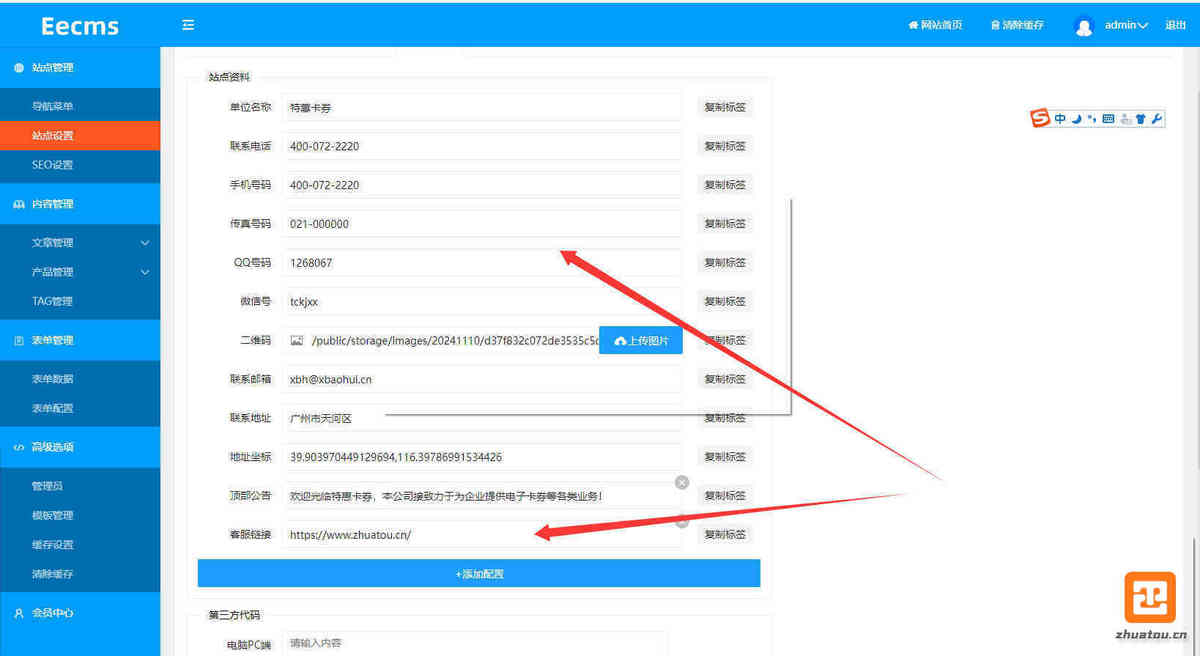Toggle the Sogou moon icon

click(x=1076, y=119)
